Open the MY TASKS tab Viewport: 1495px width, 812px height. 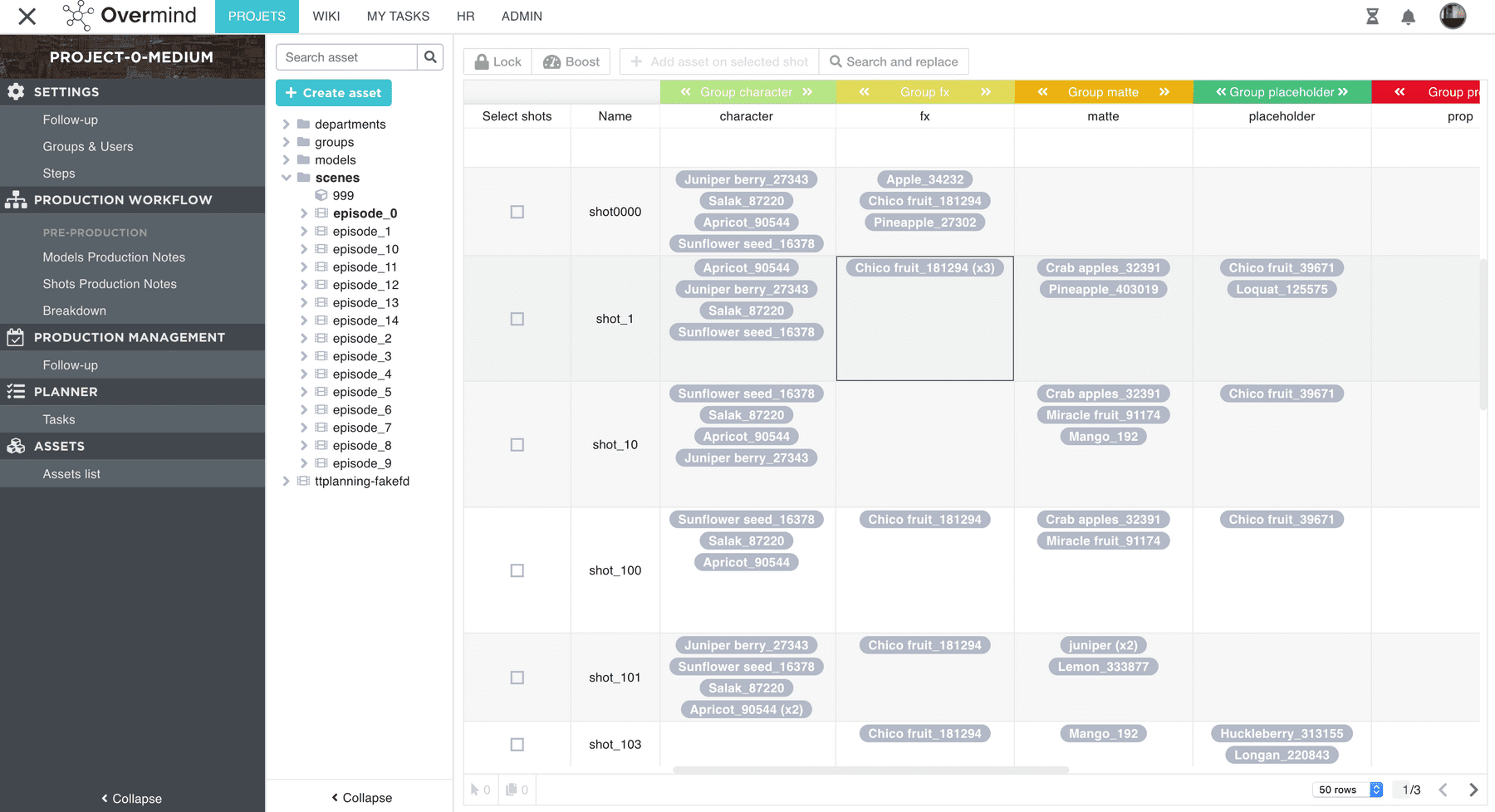coord(398,17)
